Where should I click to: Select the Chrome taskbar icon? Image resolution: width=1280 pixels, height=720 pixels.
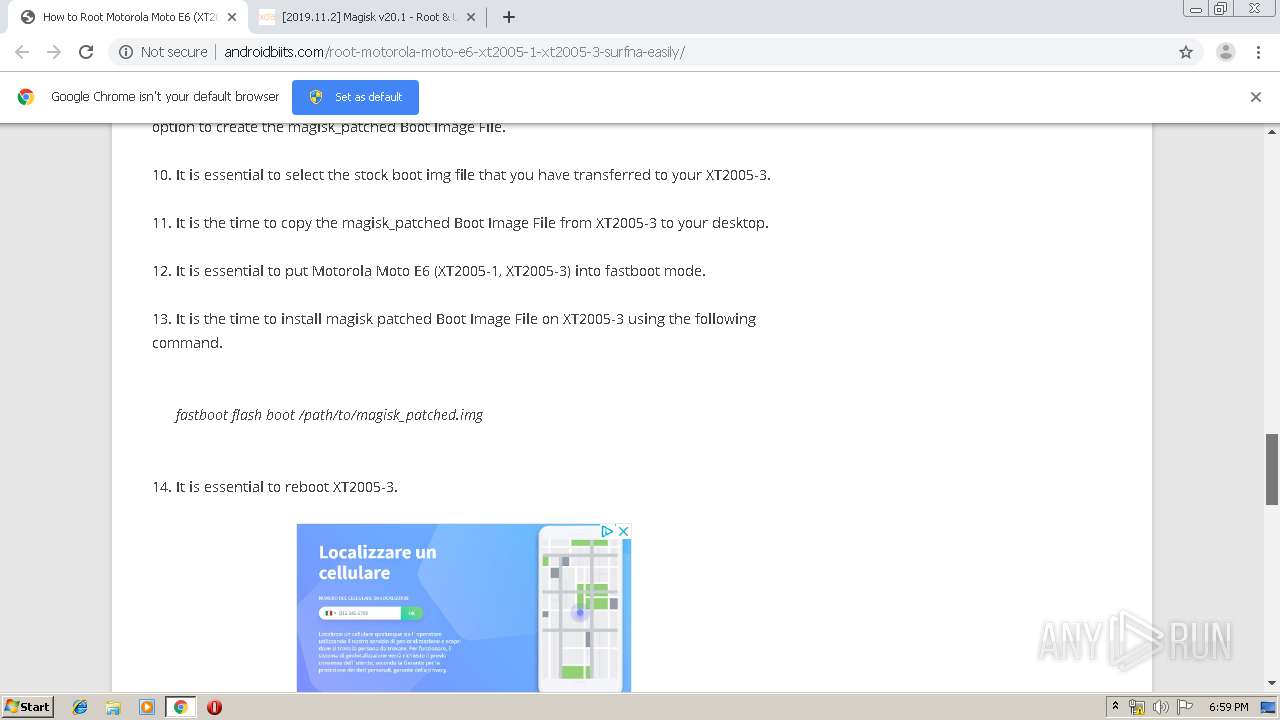(x=180, y=707)
